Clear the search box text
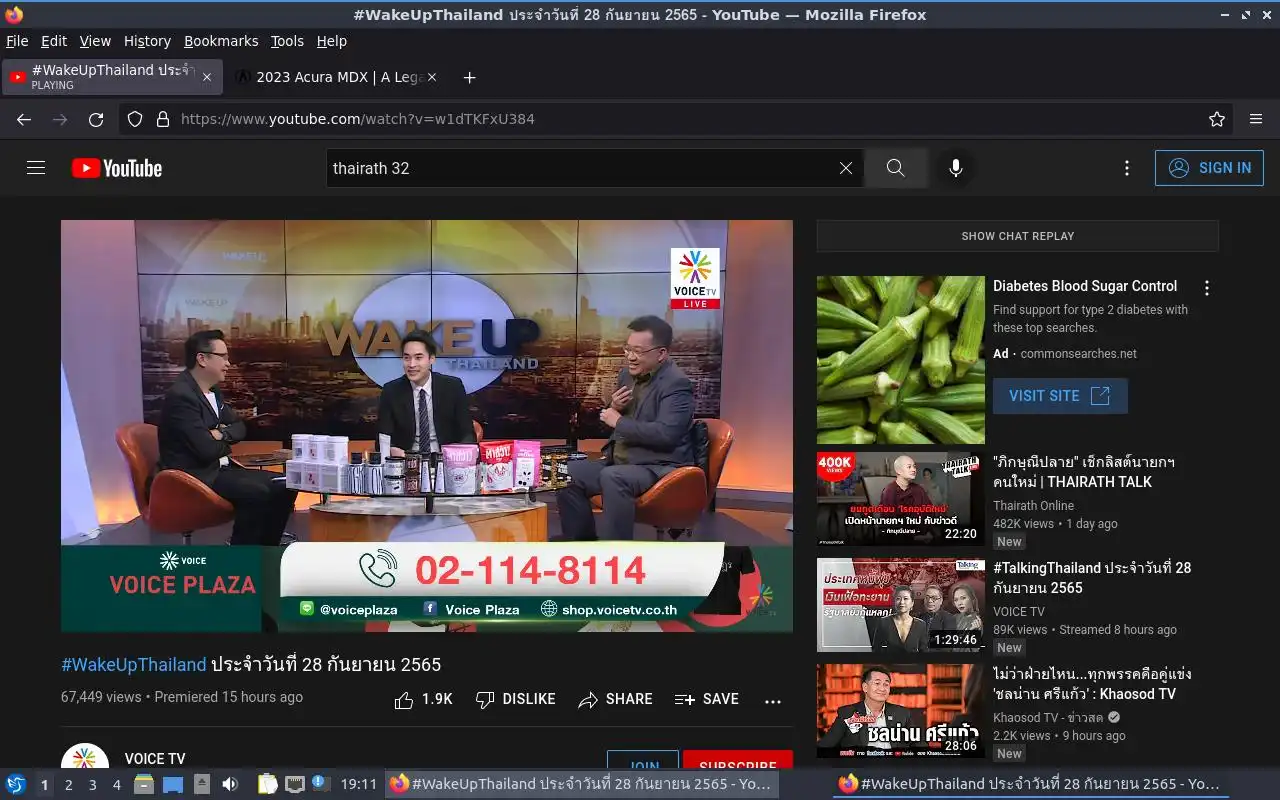 pos(846,168)
